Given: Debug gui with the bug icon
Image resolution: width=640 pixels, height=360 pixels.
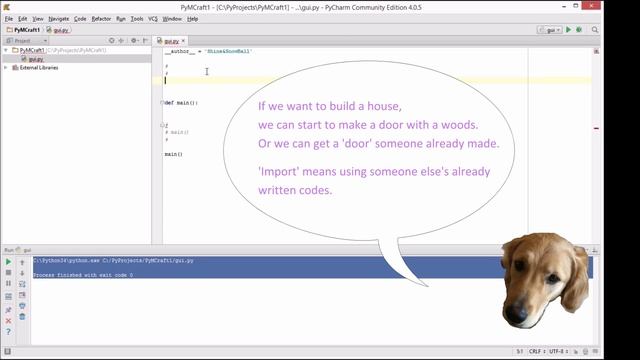Looking at the screenshot, I should click(579, 30).
